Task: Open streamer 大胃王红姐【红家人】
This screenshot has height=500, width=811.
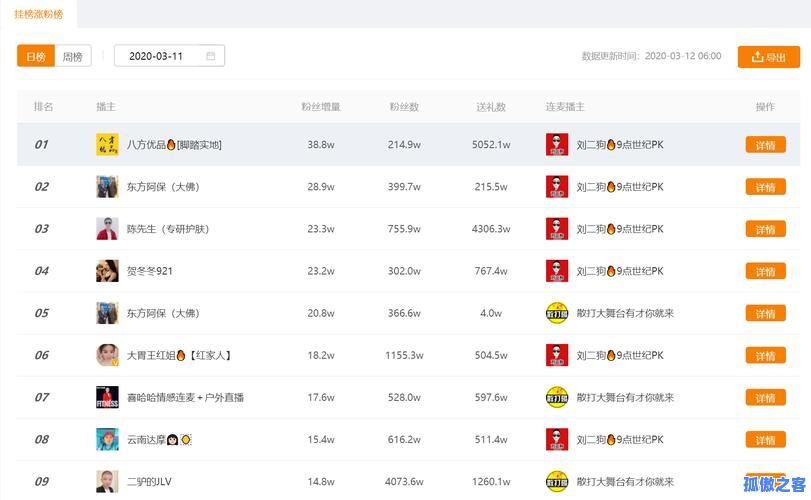Action: tap(179, 355)
